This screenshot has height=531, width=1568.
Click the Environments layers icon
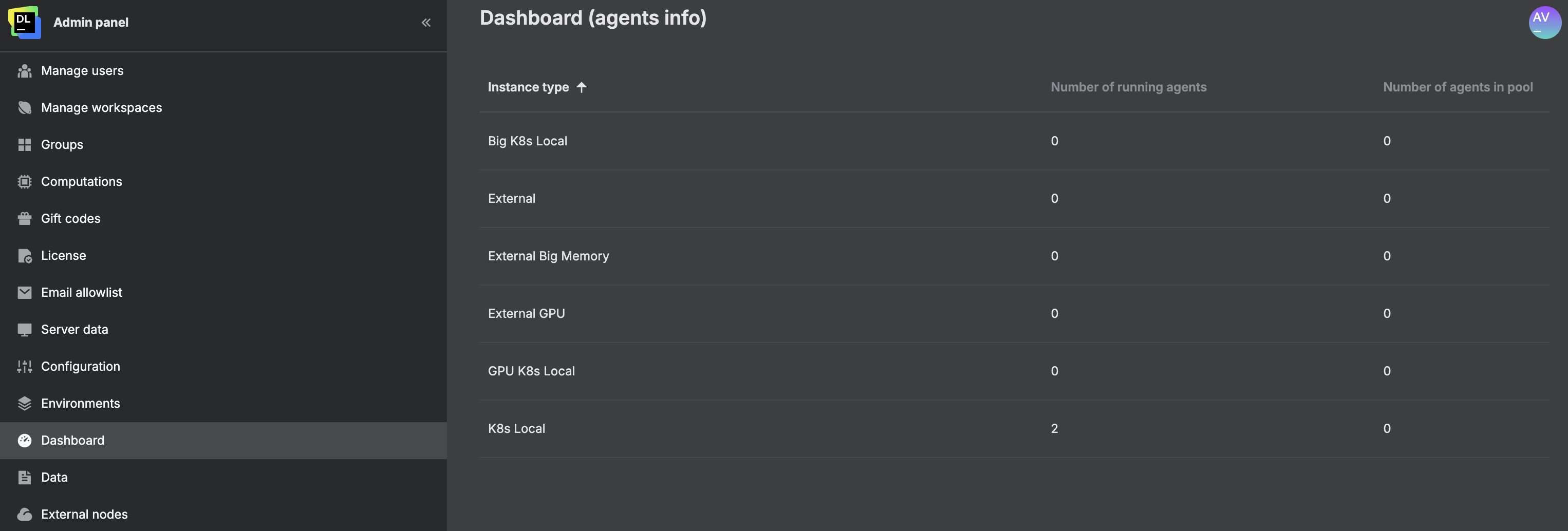(24, 403)
